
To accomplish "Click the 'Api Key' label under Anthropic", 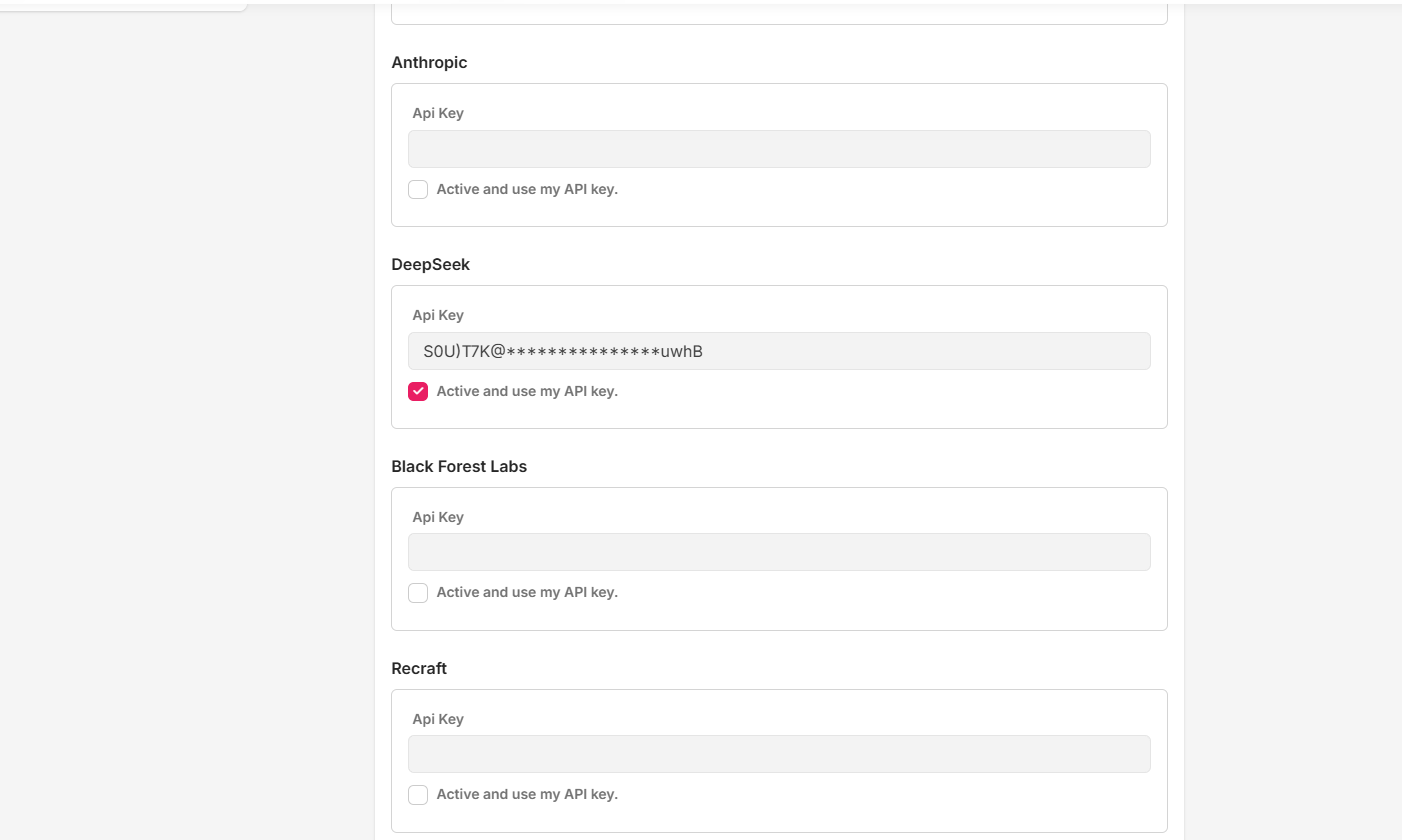I will pos(438,113).
